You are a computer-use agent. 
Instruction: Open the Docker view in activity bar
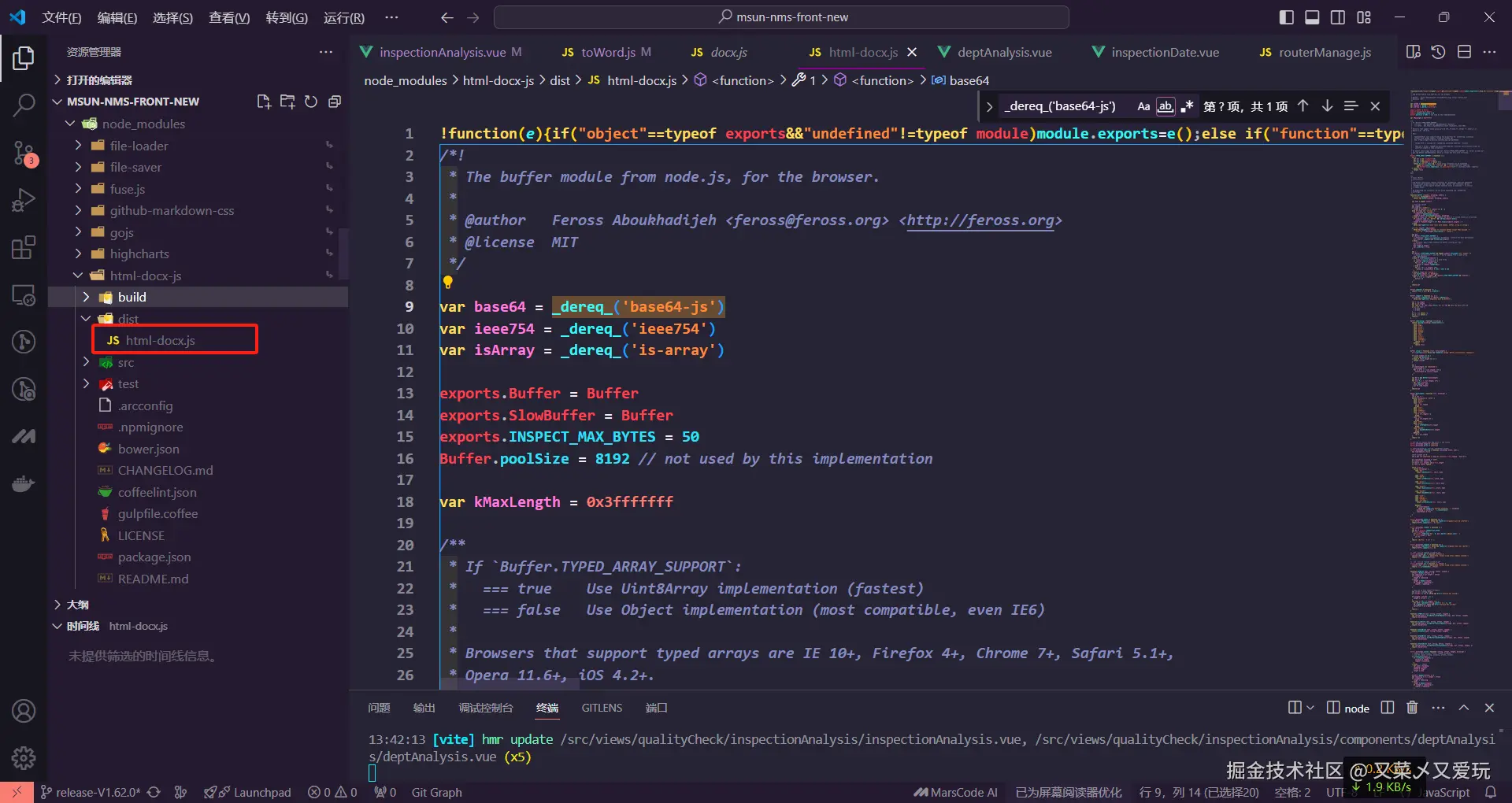click(x=24, y=483)
